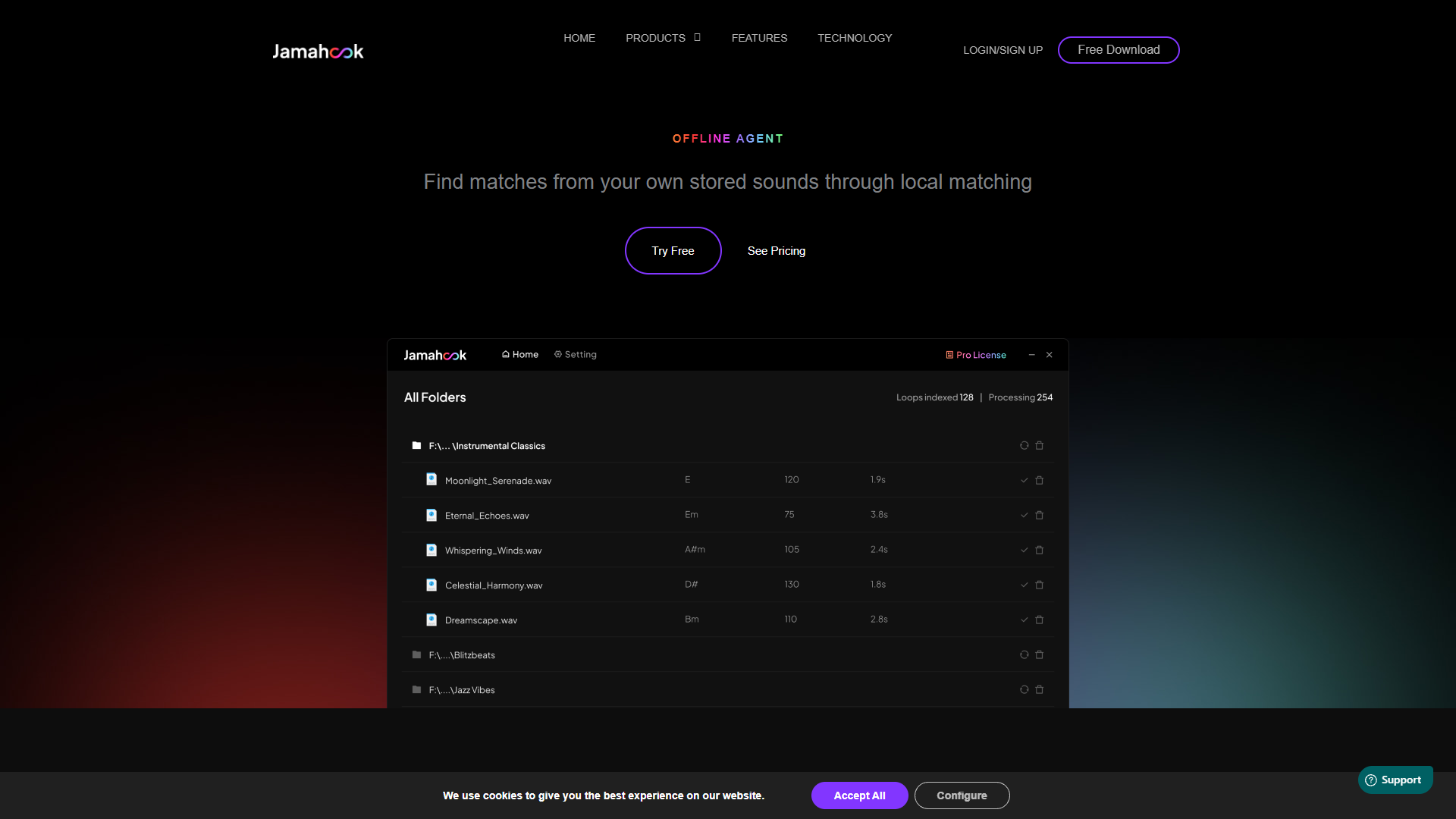Screen dimensions: 1456x819
Task: Click the Processing 254 counter
Action: point(1021,397)
